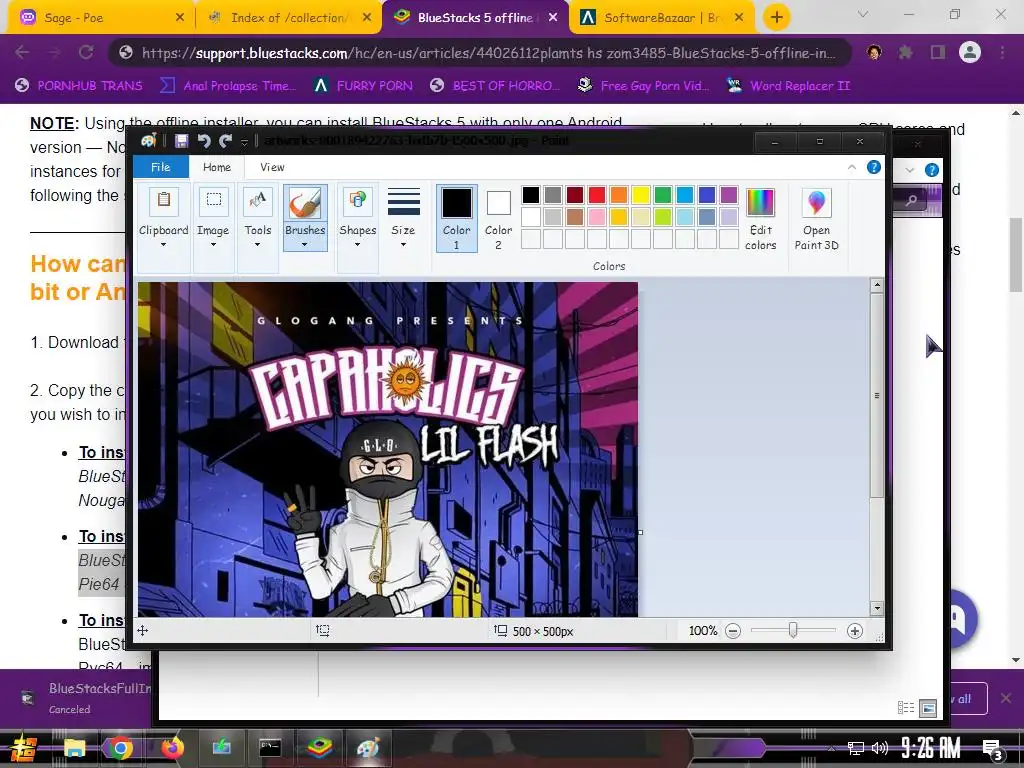Image resolution: width=1024 pixels, height=768 pixels.
Task: Open Word Replacer II bookmark
Action: click(x=788, y=86)
